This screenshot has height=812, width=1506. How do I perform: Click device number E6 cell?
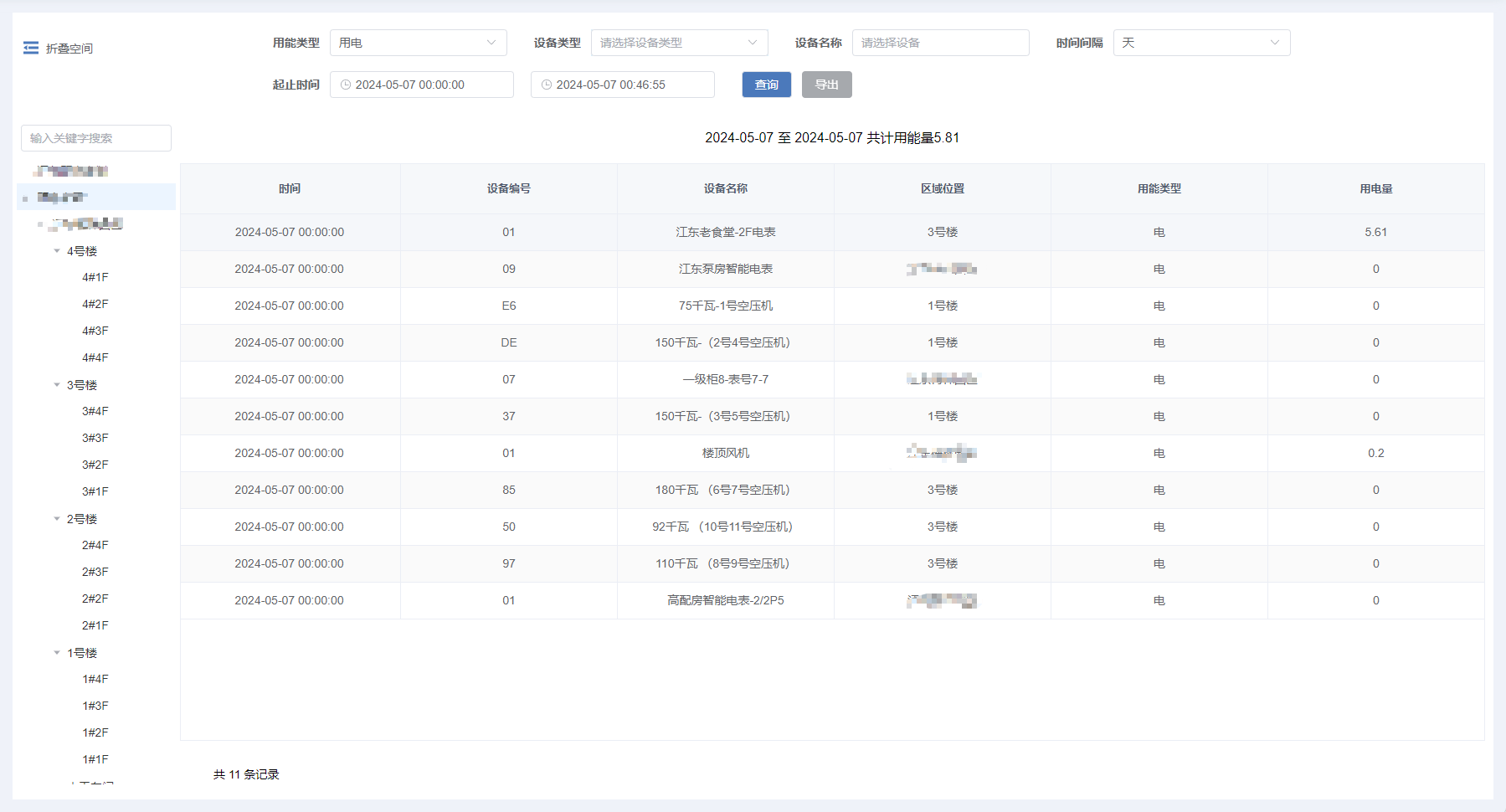coord(509,306)
